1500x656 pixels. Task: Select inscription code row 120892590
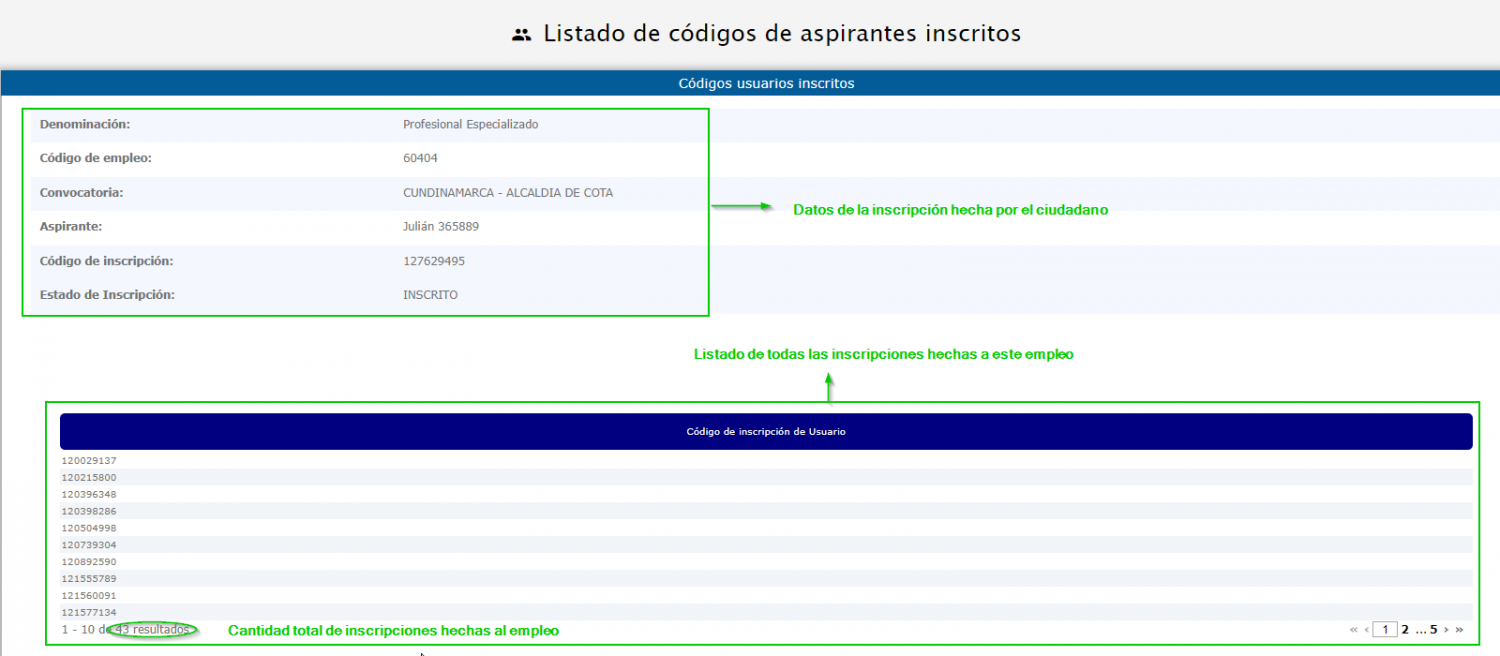click(89, 562)
